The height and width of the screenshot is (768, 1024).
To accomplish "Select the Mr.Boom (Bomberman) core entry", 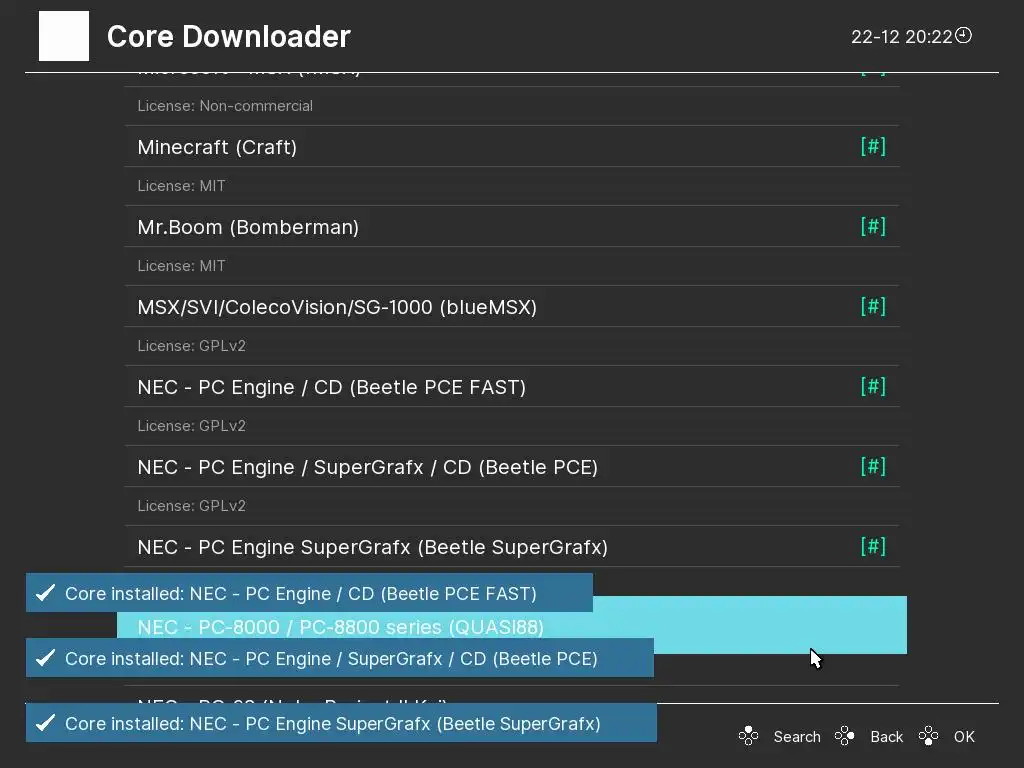I will [248, 227].
